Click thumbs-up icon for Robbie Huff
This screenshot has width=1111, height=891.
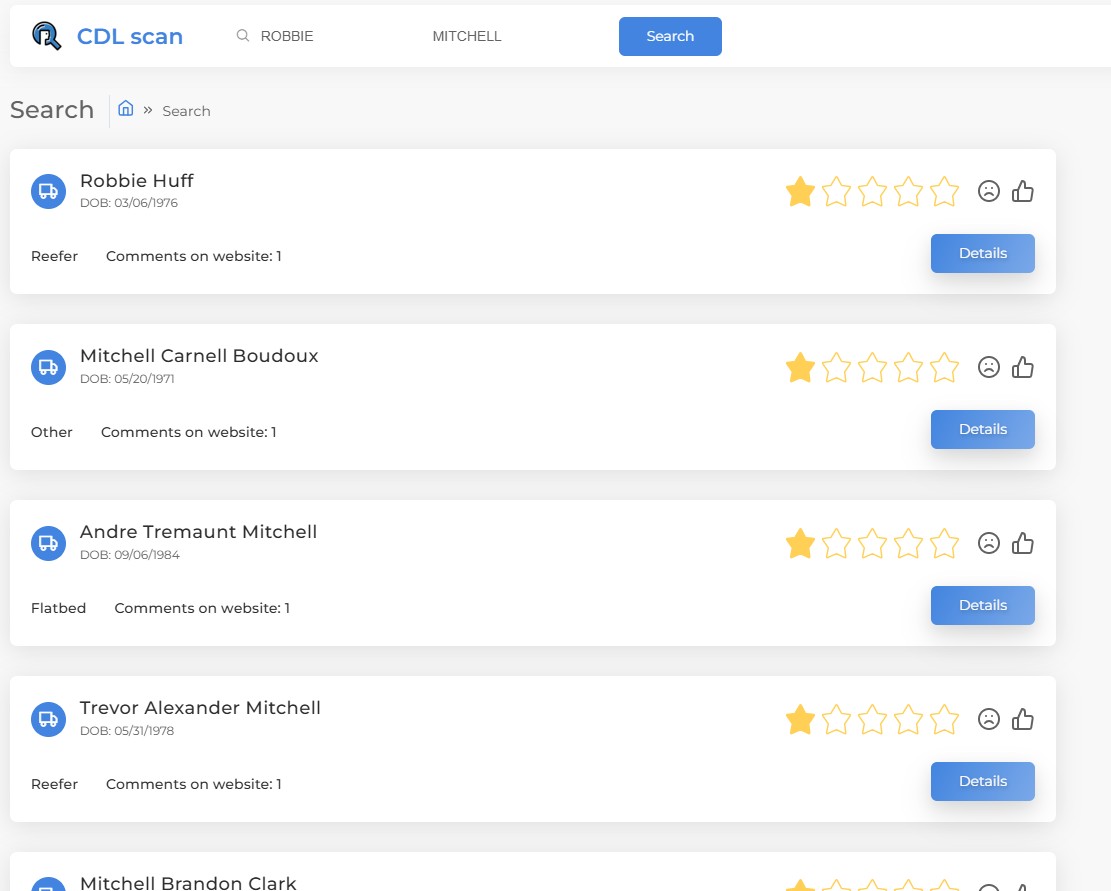click(x=1022, y=191)
